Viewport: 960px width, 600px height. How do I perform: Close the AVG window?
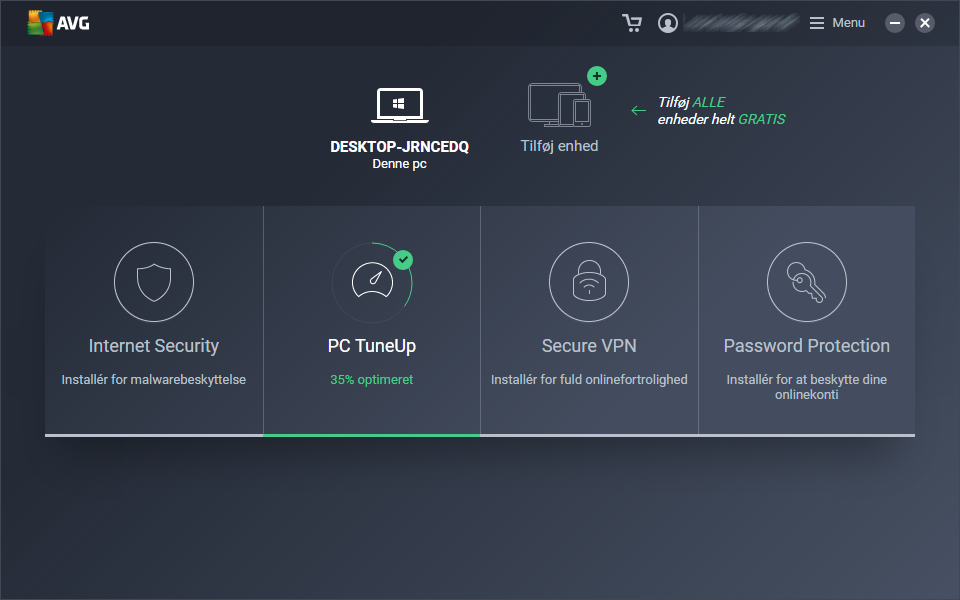pos(924,23)
